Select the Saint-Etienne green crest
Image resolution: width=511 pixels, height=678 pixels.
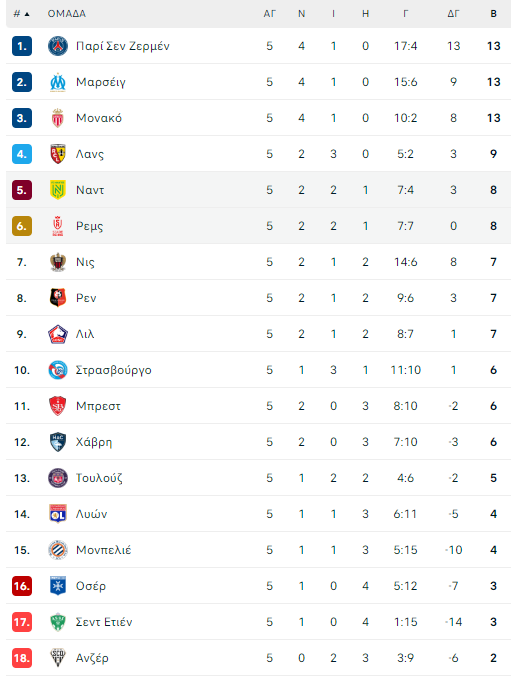[x=57, y=622]
